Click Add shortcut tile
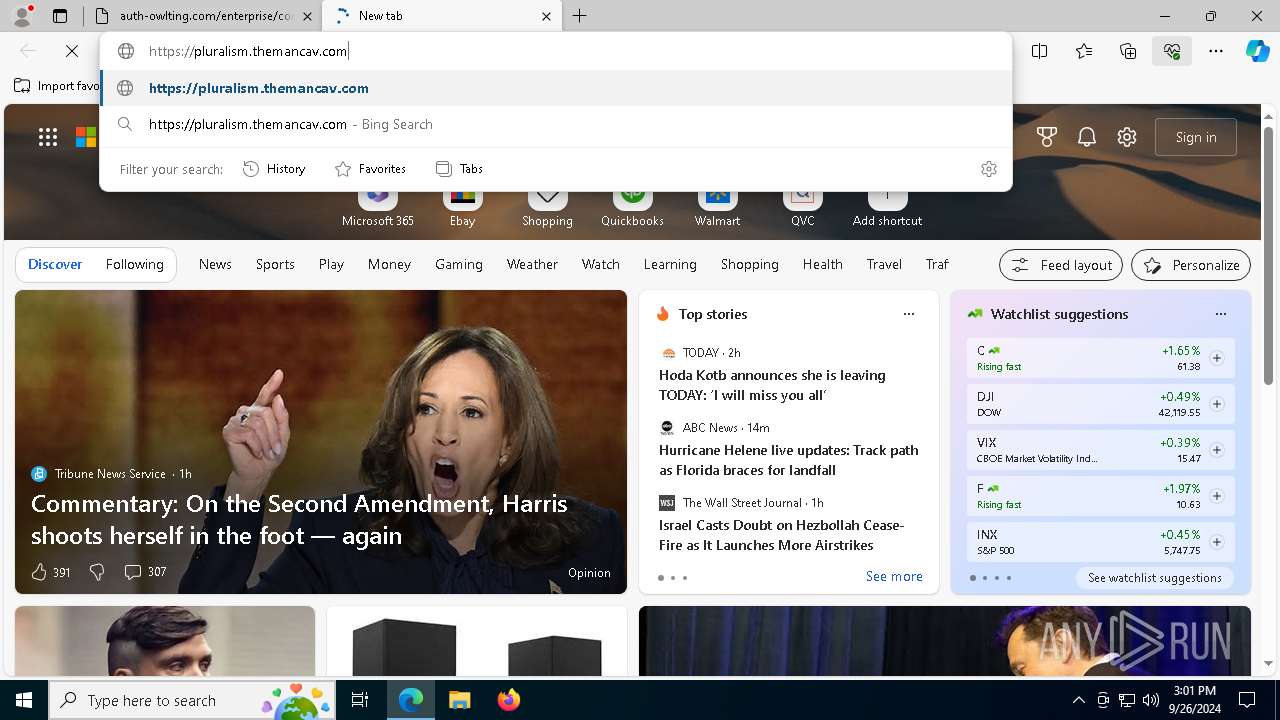Image resolution: width=1280 pixels, height=720 pixels. tap(887, 207)
